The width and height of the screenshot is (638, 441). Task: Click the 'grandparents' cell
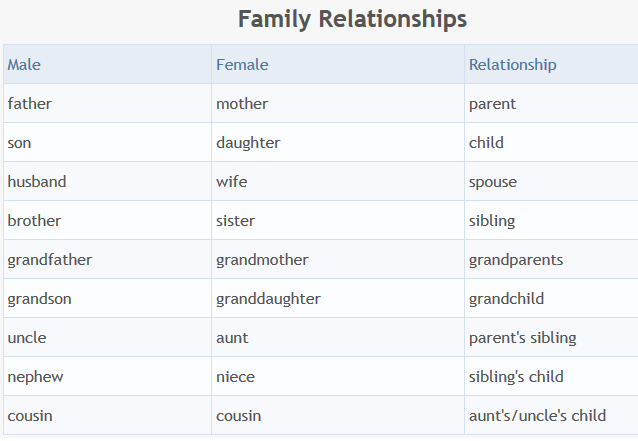[x=551, y=260]
